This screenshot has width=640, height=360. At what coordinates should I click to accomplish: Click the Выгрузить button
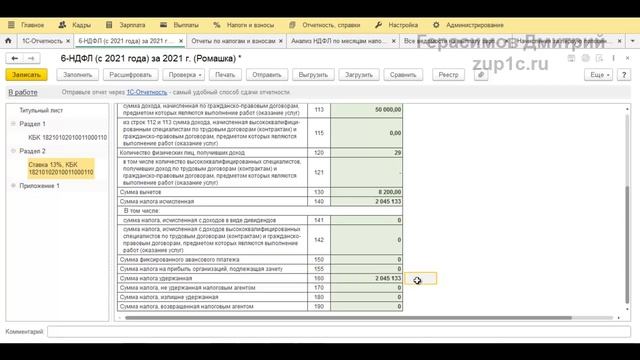[313, 75]
